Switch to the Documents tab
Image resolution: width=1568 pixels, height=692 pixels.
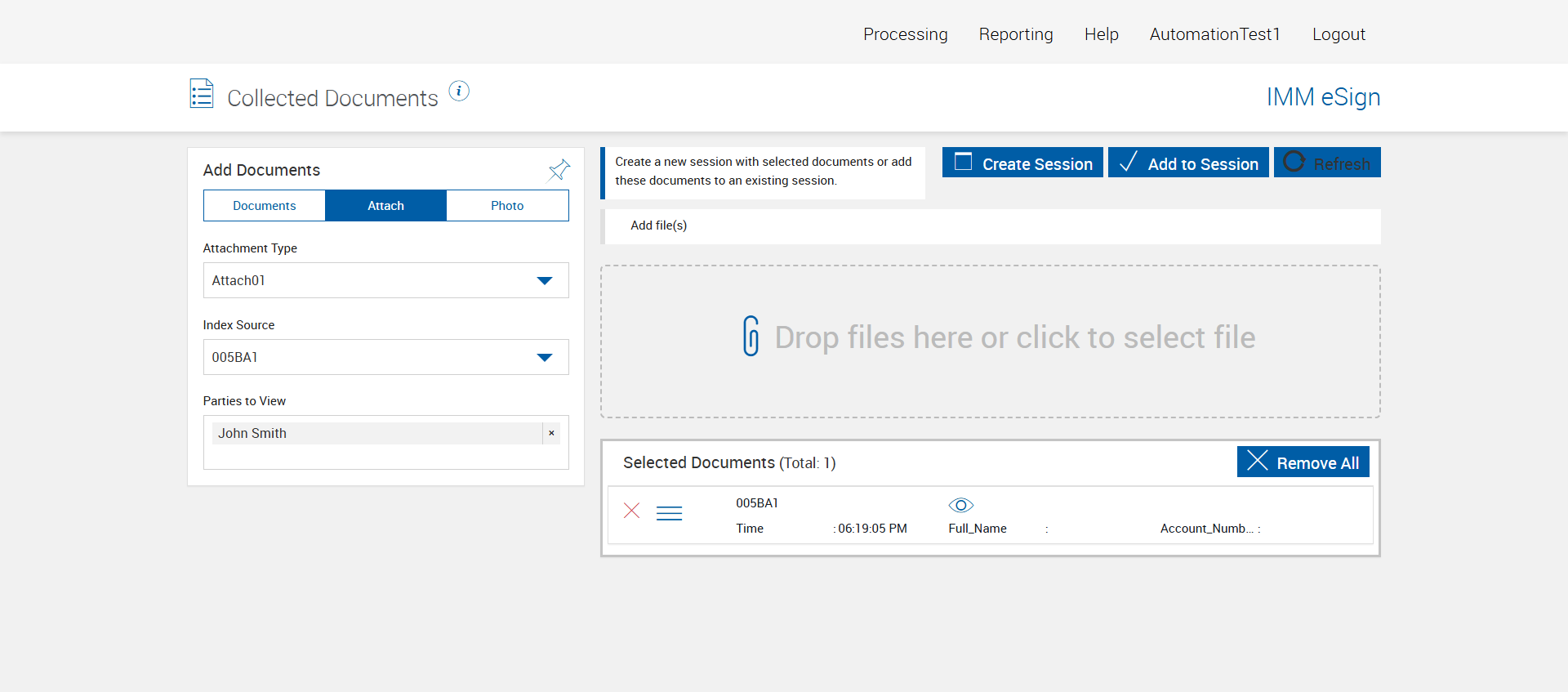click(x=265, y=206)
